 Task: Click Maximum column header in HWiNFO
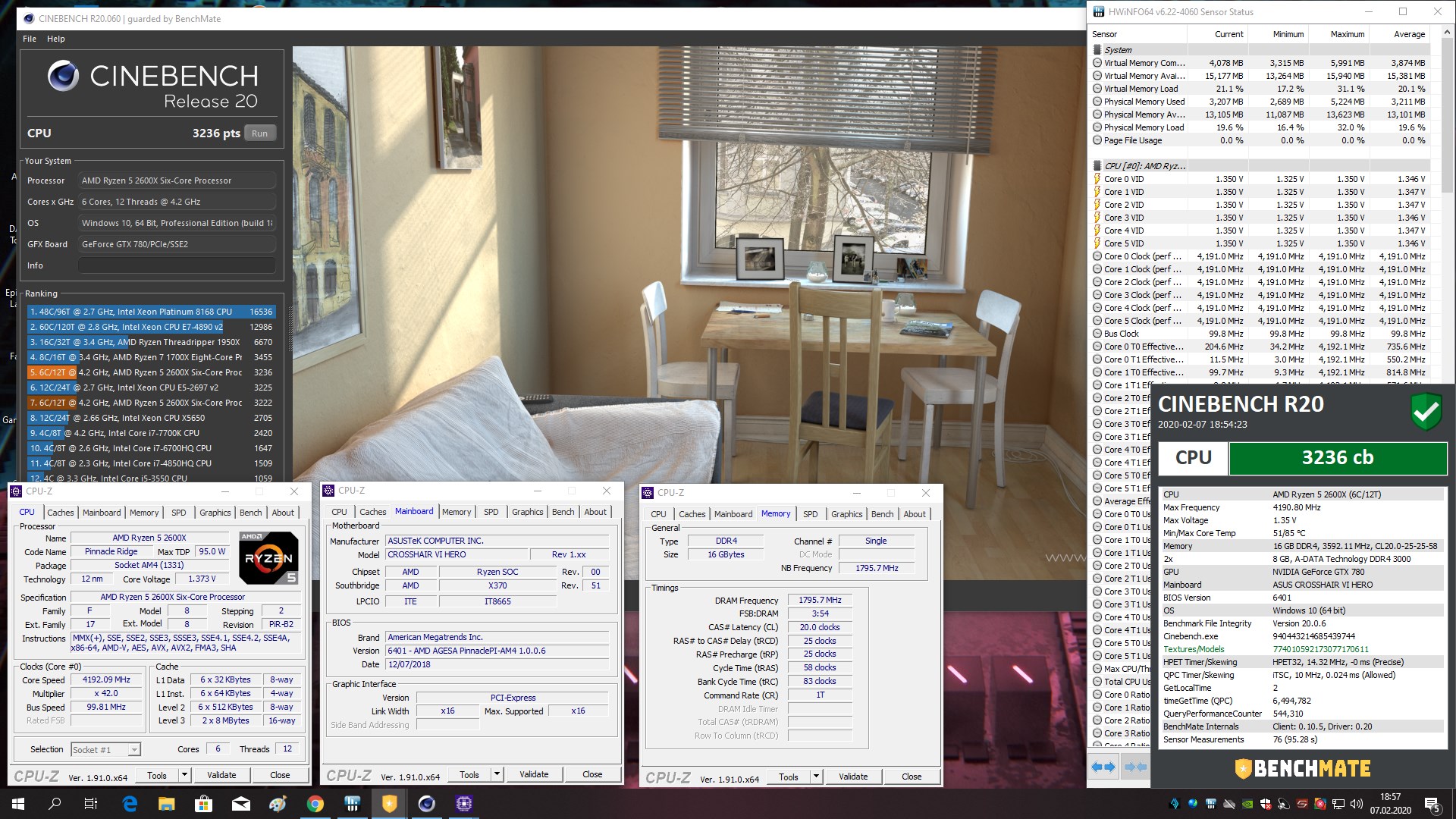pos(1338,34)
